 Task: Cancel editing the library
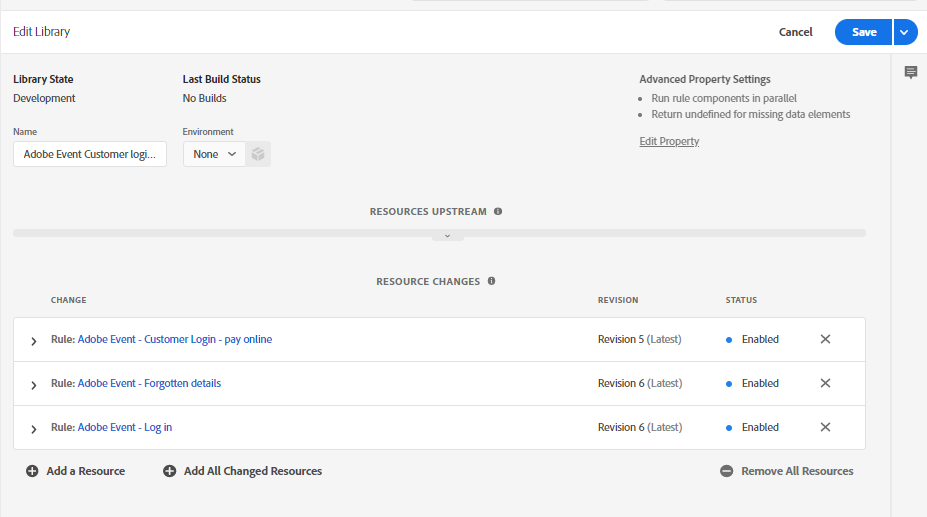(x=795, y=32)
